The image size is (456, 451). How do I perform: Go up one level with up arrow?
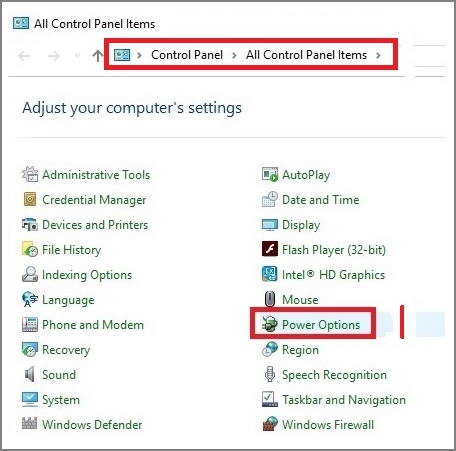[98, 56]
